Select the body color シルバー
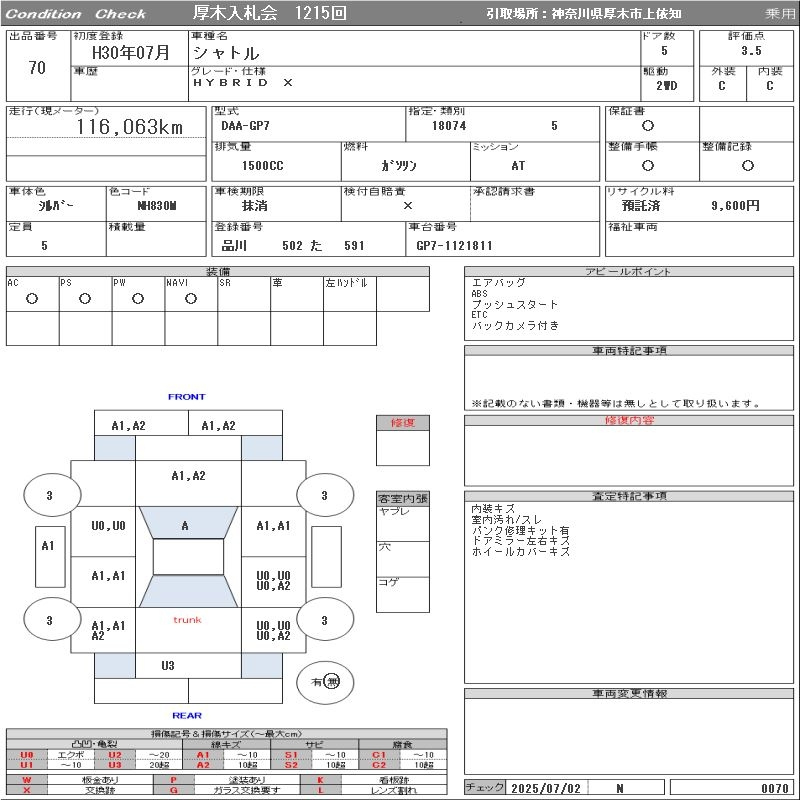This screenshot has height=800, width=800. [x=56, y=206]
